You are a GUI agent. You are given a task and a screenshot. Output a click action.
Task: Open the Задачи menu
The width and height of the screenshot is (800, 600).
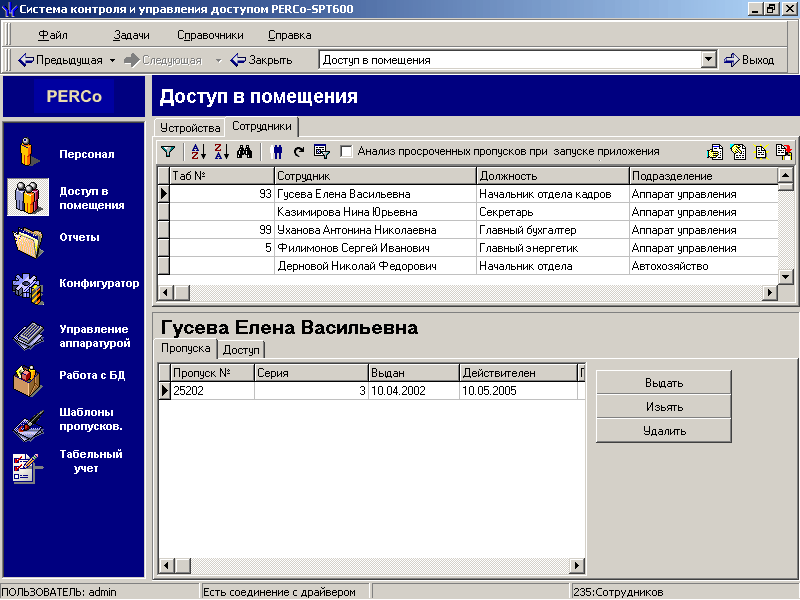[x=131, y=35]
